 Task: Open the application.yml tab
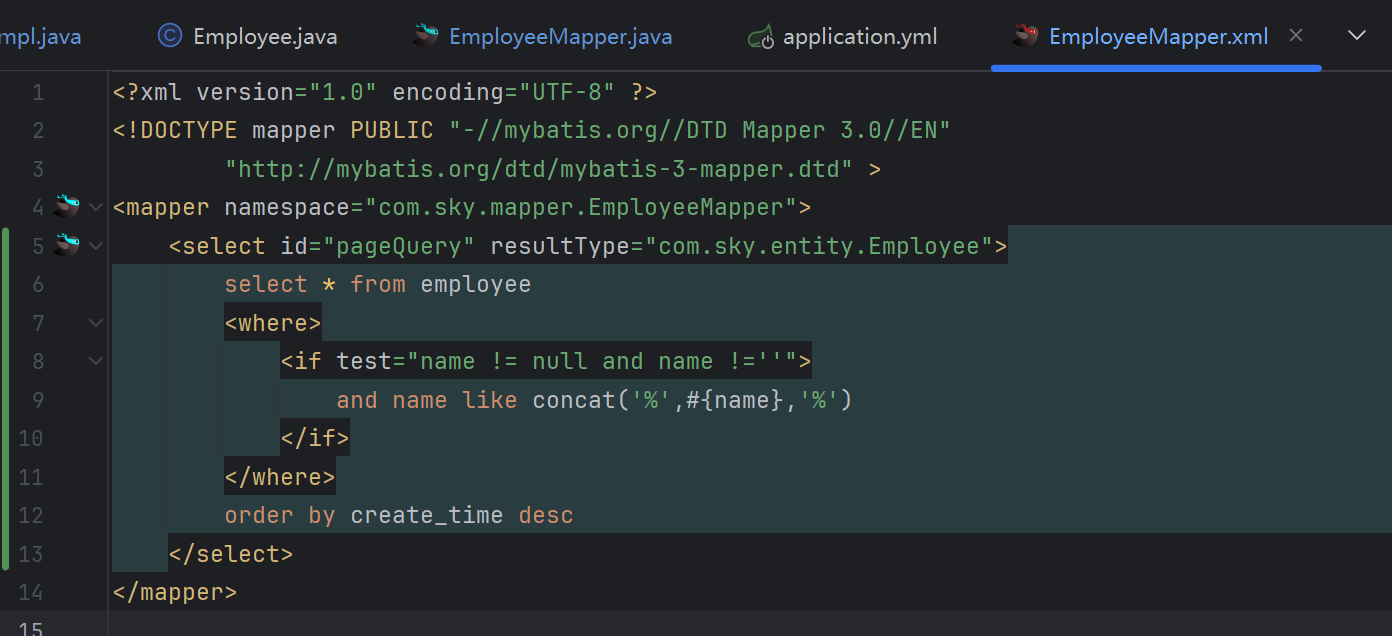coord(860,37)
